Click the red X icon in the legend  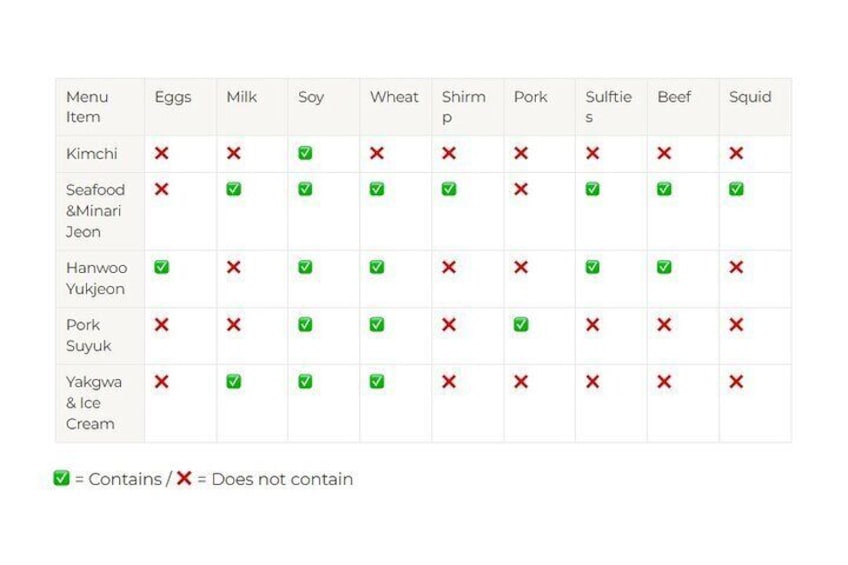(x=184, y=478)
